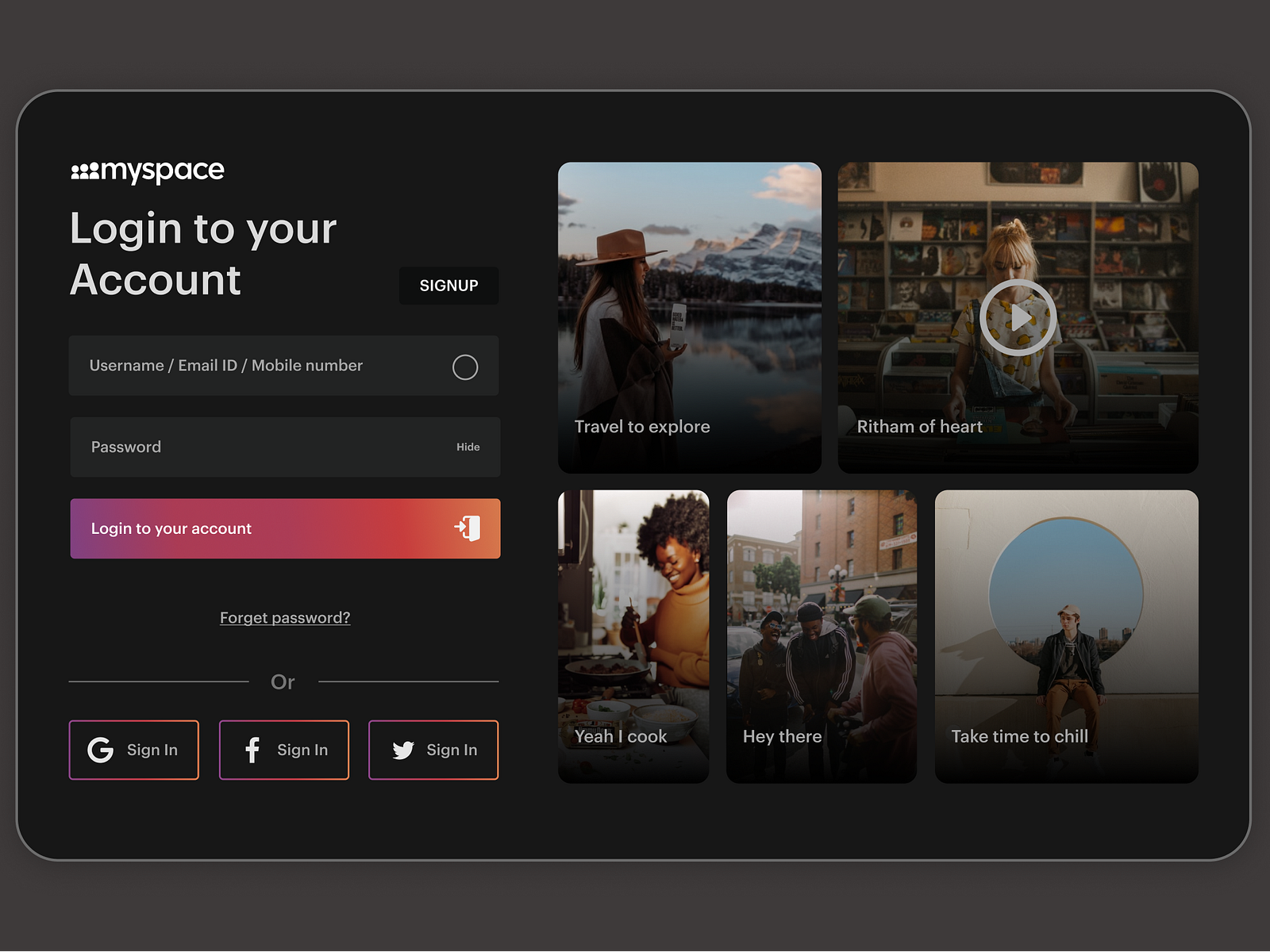
Task: Open the Forget password link
Action: (x=284, y=617)
